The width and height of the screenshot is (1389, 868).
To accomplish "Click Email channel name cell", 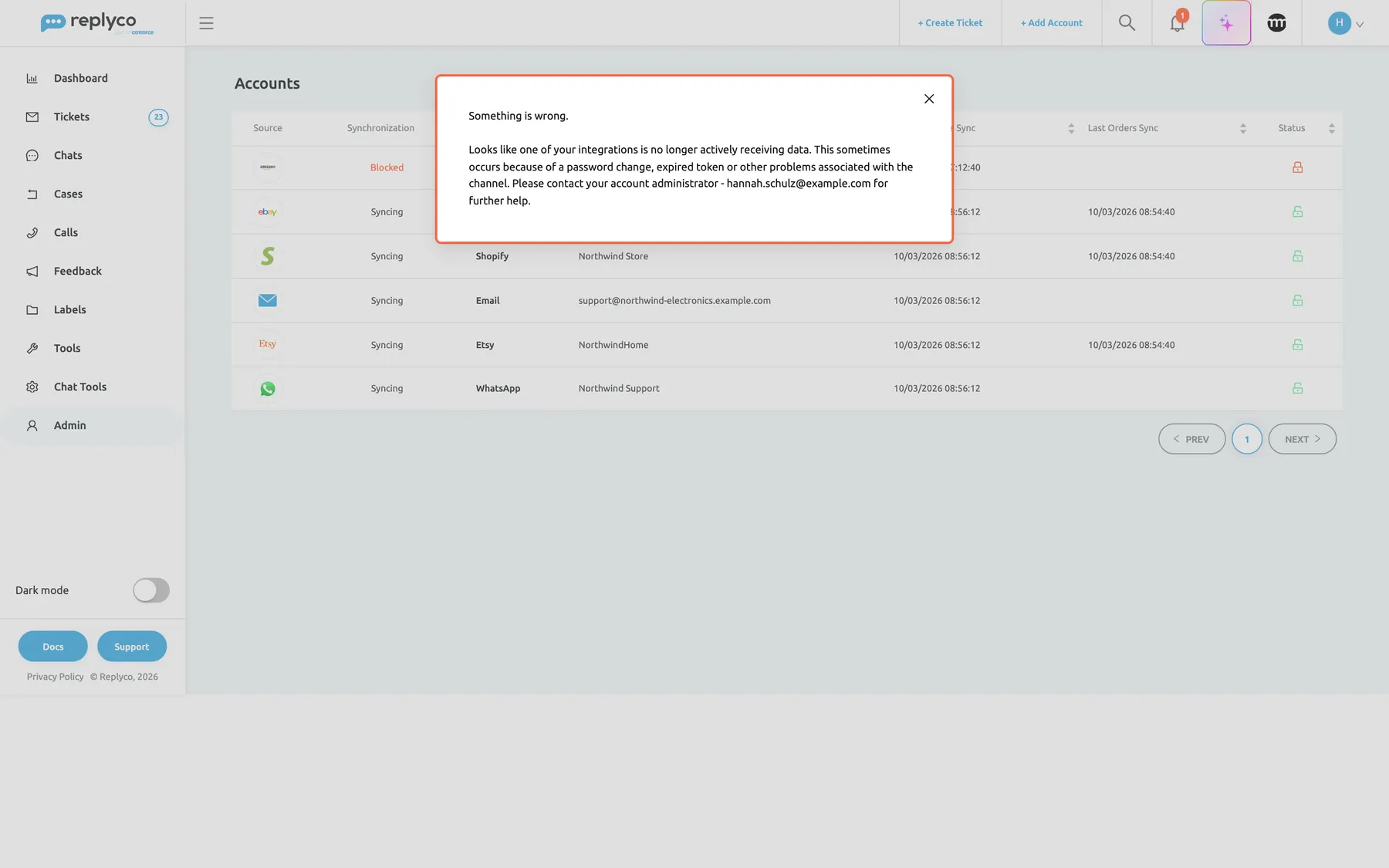I will point(488,301).
